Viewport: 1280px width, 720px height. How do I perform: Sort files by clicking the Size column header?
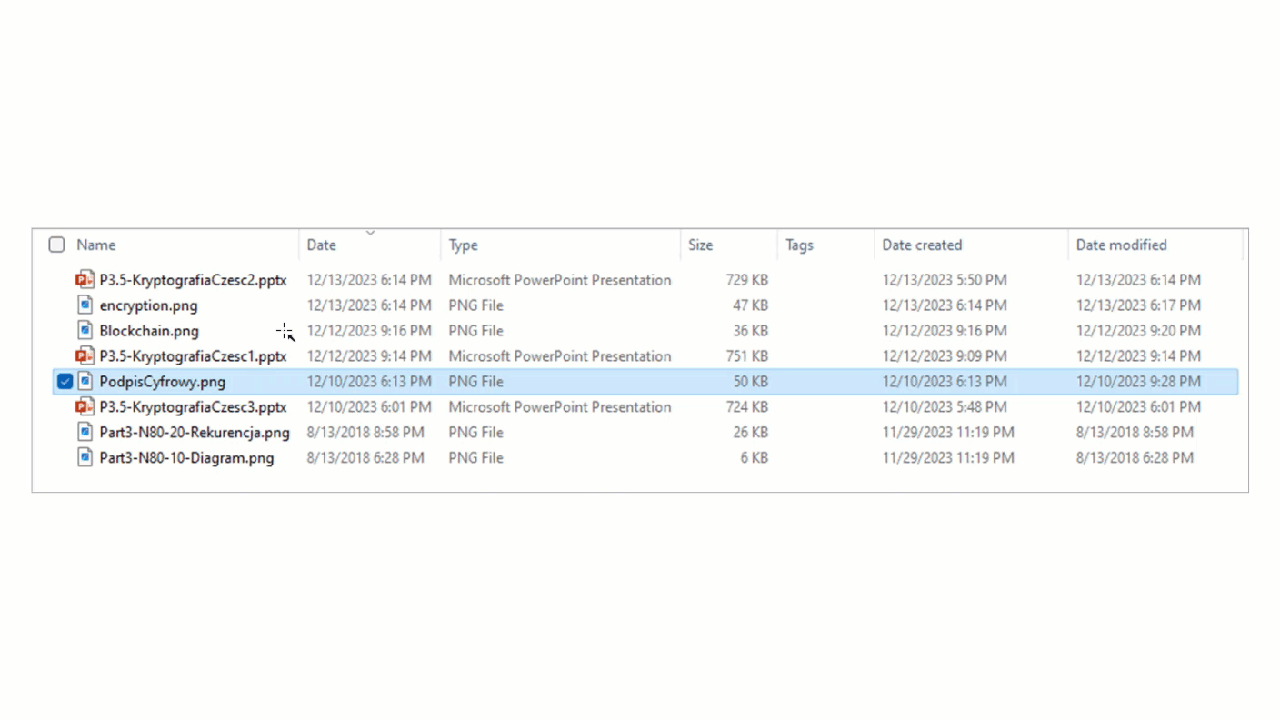[x=700, y=245]
